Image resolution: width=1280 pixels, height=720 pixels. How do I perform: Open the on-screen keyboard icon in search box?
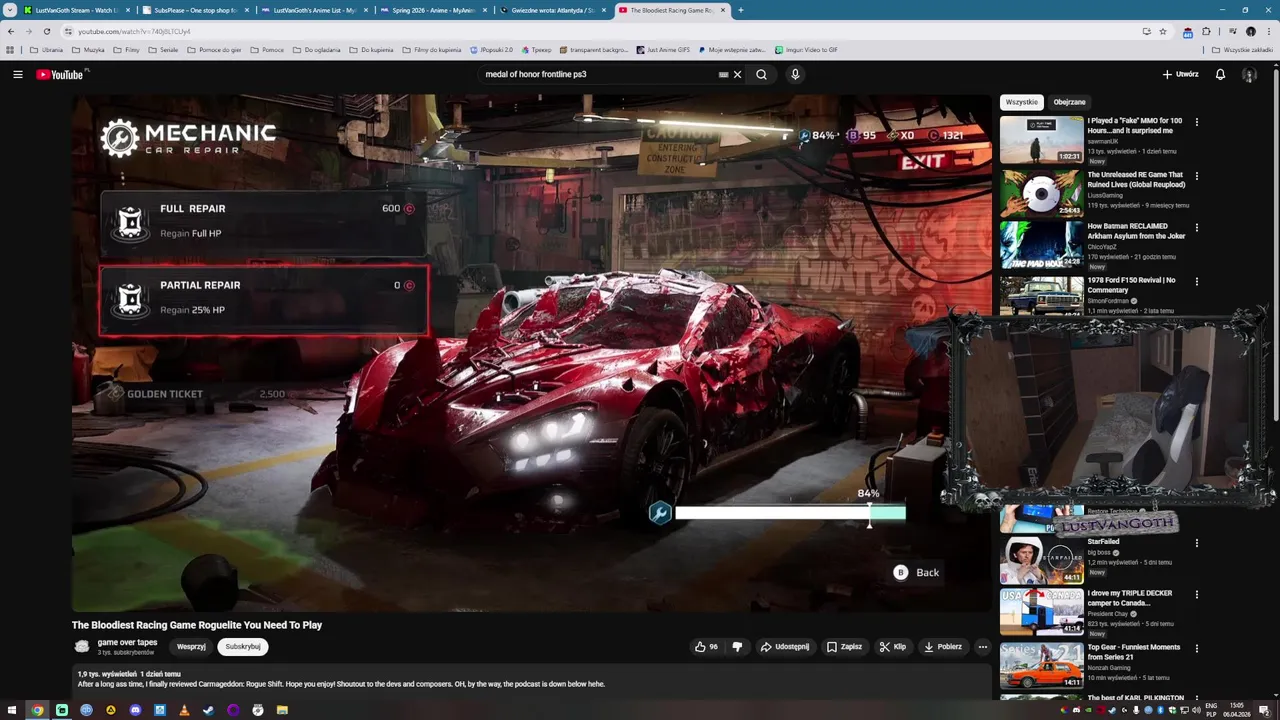(x=723, y=74)
